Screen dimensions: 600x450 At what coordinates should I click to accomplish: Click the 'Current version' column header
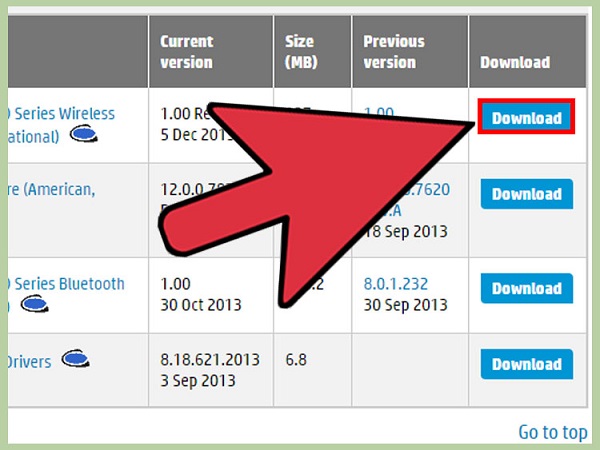tap(186, 51)
